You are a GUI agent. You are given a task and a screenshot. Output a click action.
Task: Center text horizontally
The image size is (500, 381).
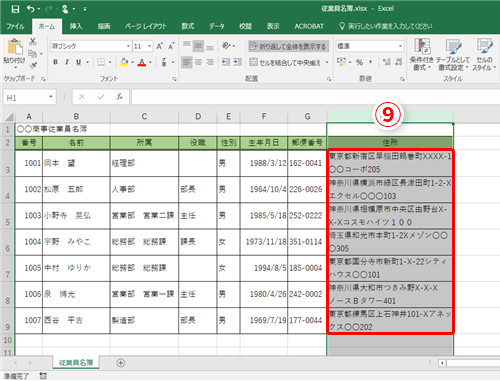[x=198, y=62]
